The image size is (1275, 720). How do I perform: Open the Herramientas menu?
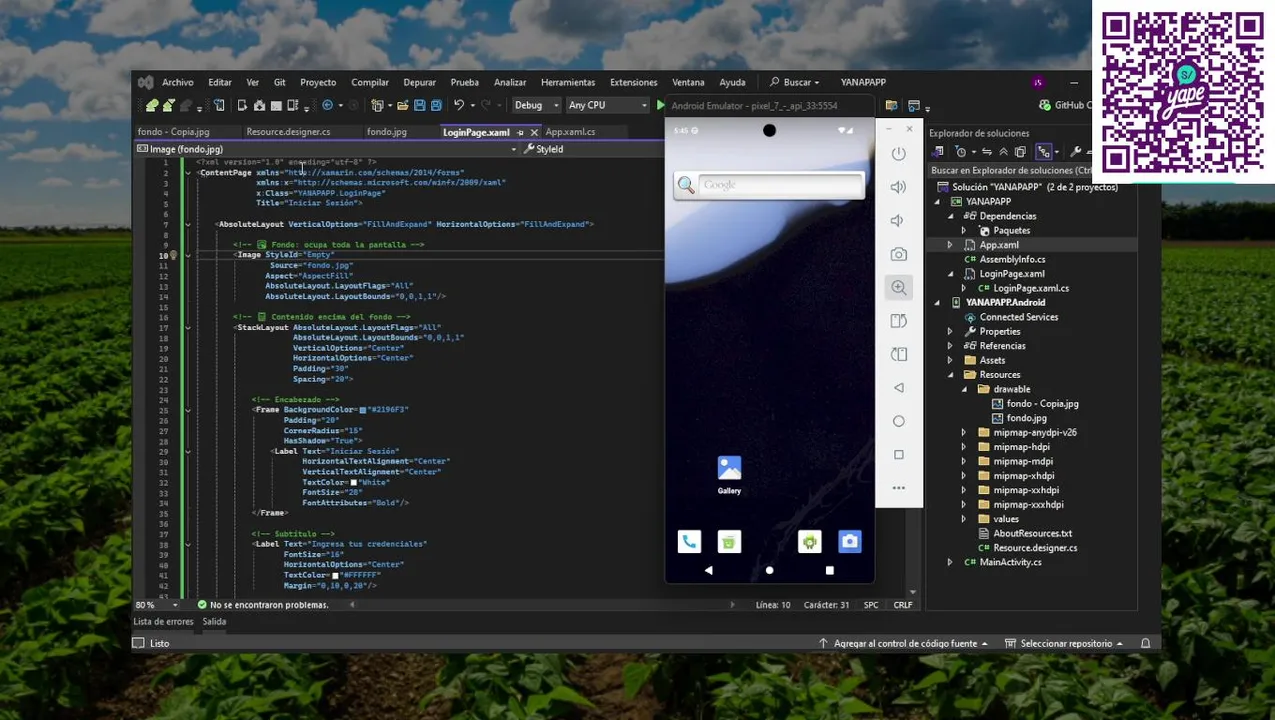pos(568,82)
